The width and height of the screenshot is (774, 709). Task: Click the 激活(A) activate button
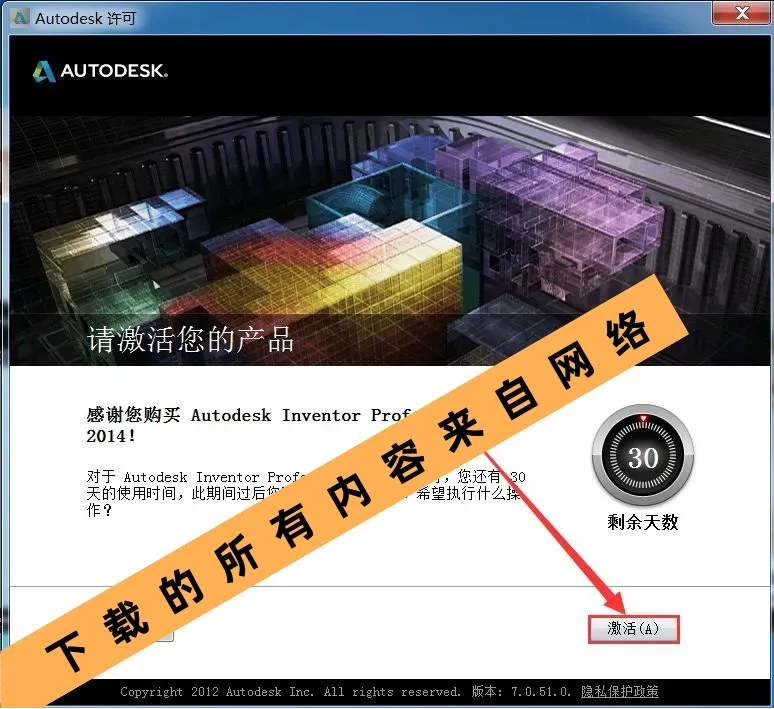point(633,629)
